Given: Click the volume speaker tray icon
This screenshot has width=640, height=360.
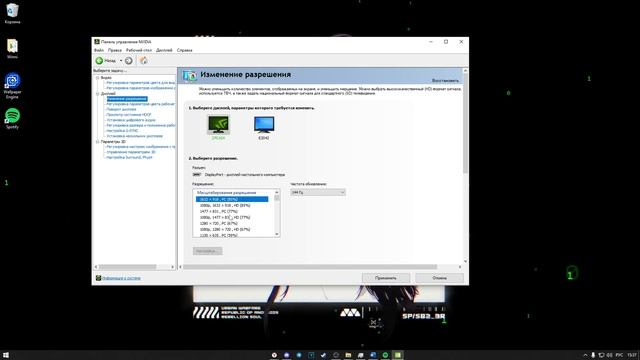Looking at the screenshot, I should pyautogui.click(x=609, y=355).
